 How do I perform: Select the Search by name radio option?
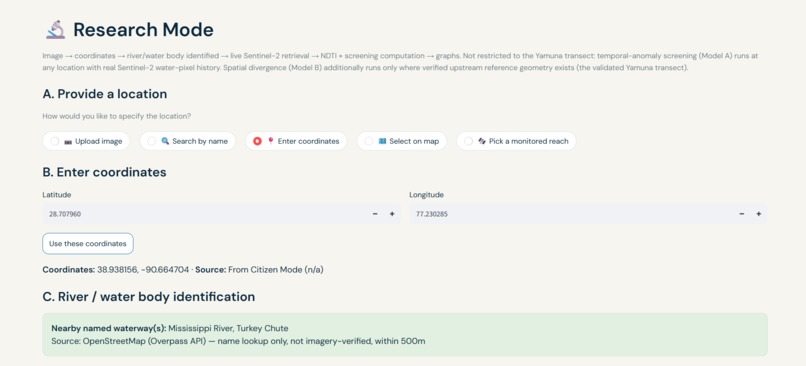click(188, 141)
